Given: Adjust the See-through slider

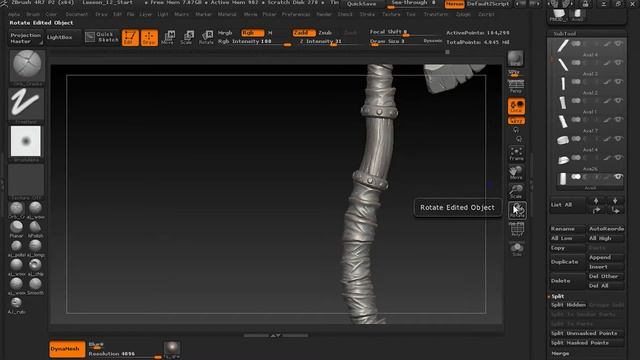Looking at the screenshot, I should click(413, 4).
